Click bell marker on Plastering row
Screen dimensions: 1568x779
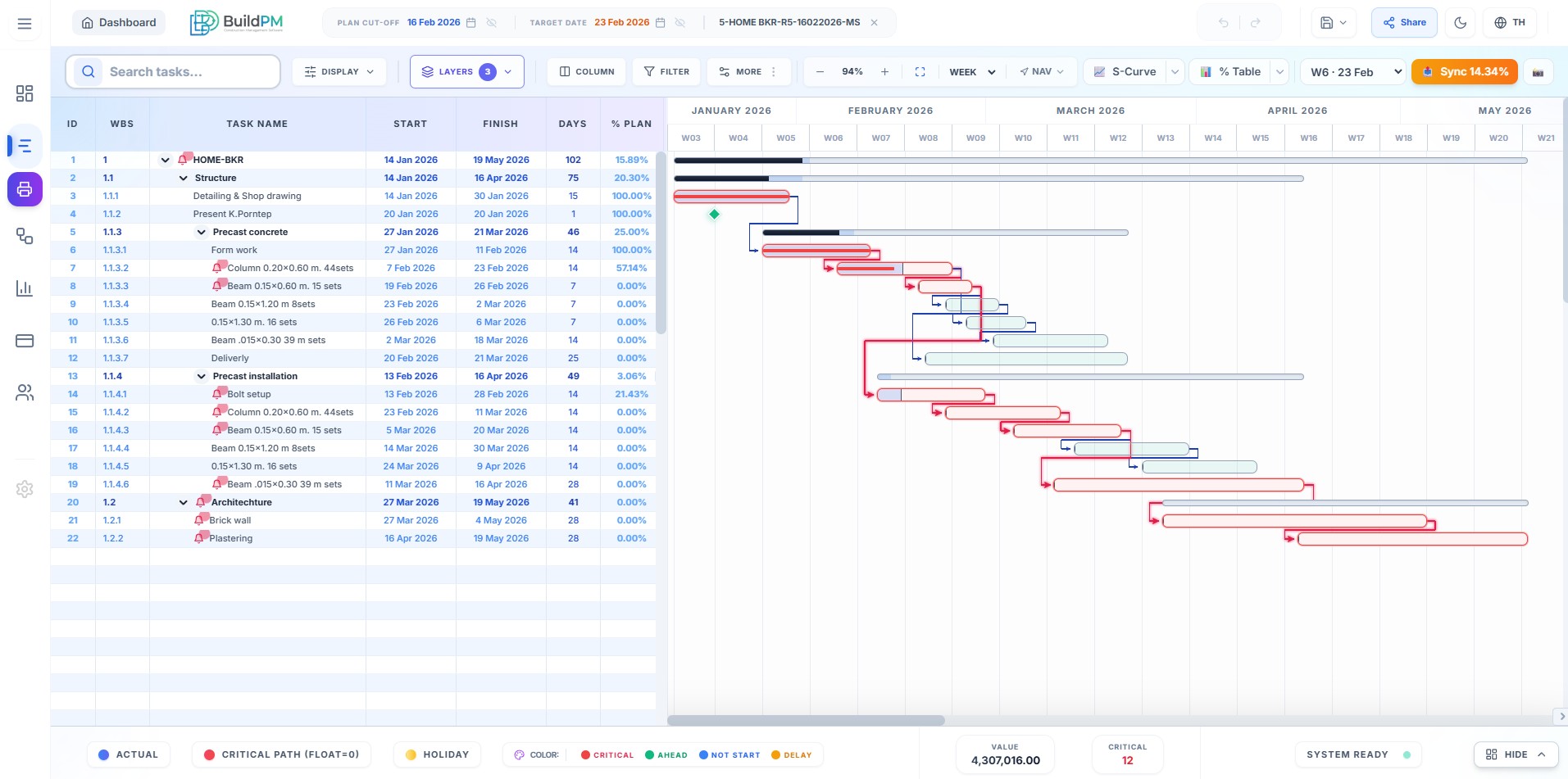200,537
